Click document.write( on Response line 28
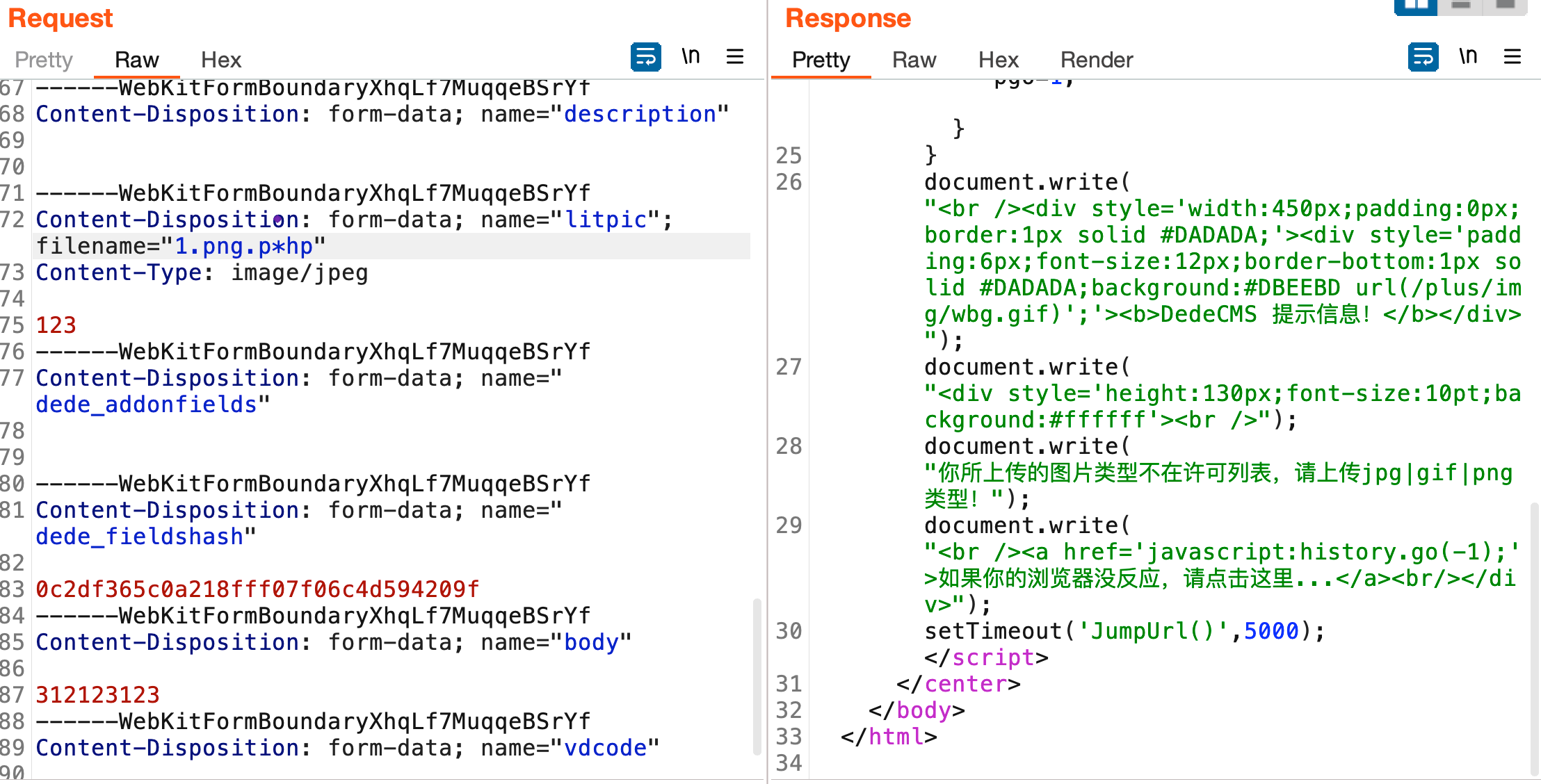 coord(1028,446)
